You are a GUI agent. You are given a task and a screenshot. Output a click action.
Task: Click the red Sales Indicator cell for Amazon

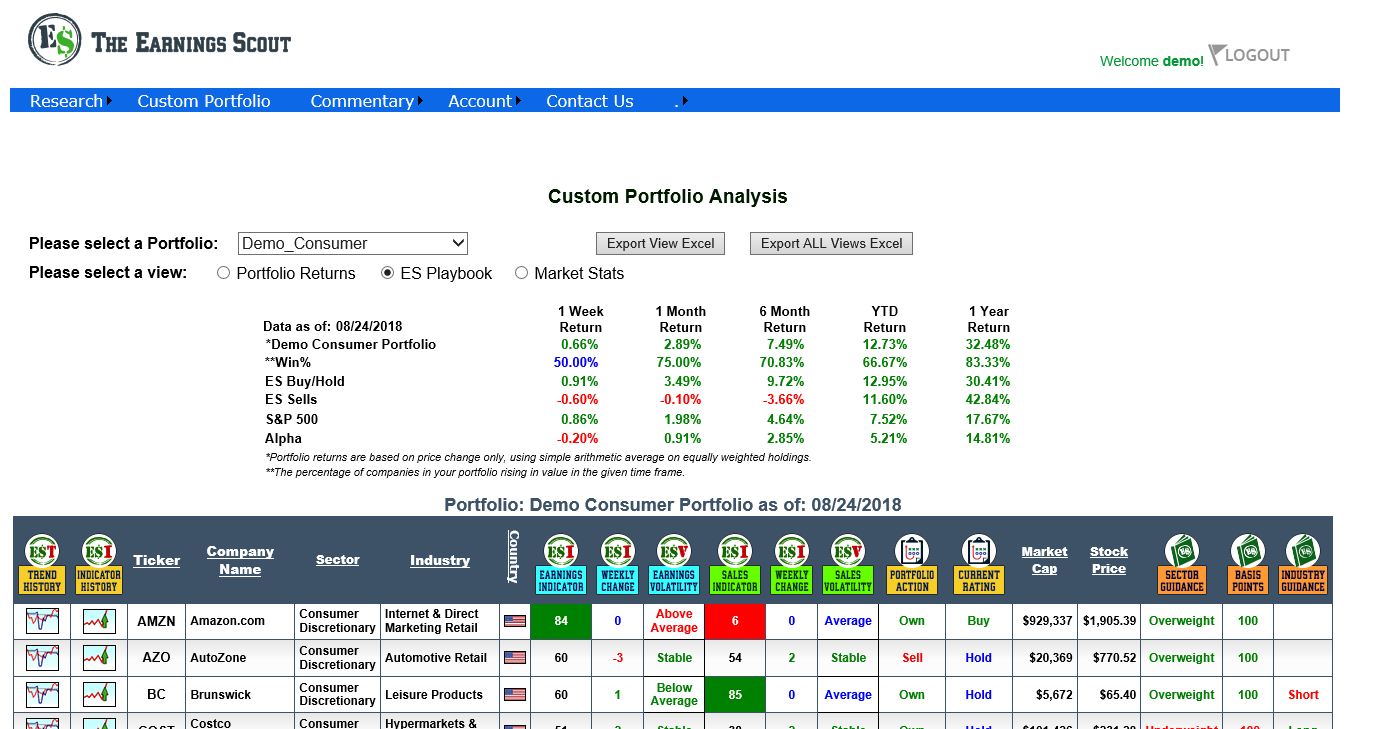coord(735,621)
